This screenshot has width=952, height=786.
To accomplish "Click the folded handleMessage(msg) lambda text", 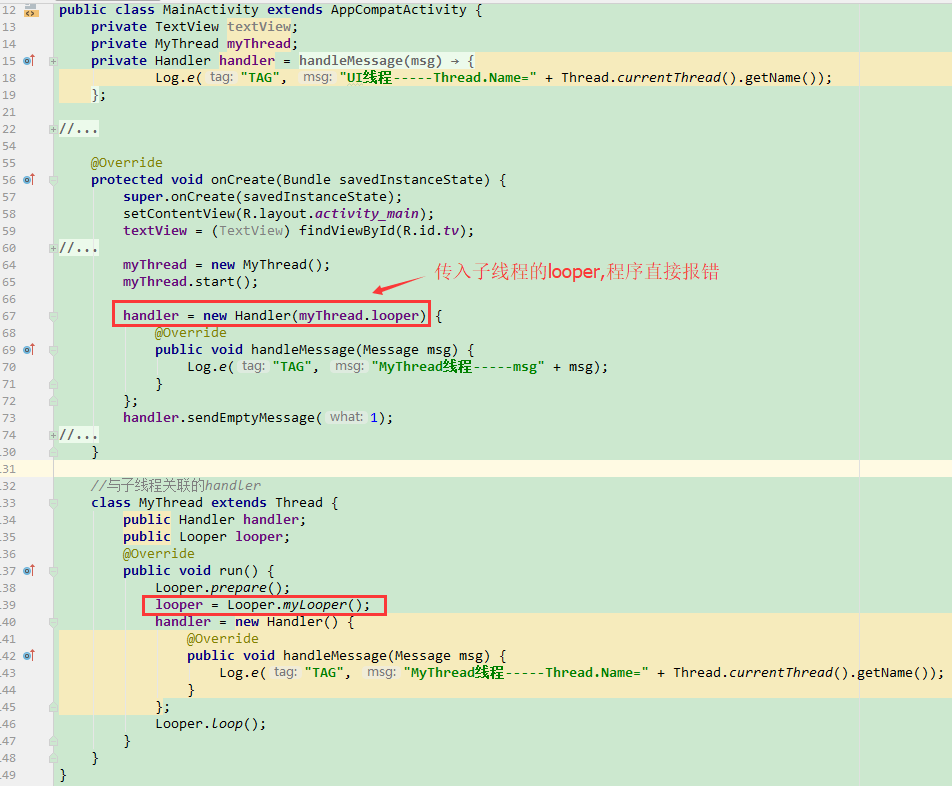I will [x=370, y=61].
